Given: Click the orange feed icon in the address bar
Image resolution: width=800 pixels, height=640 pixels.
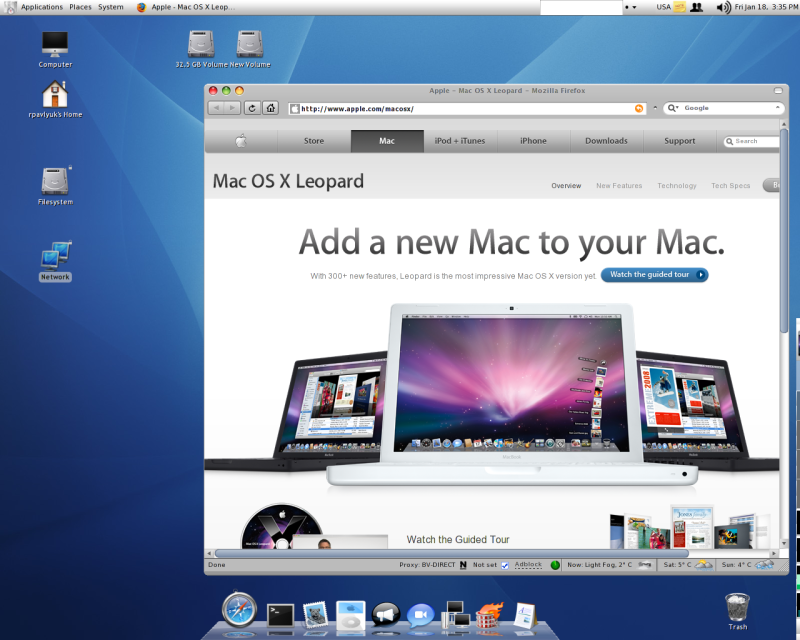Looking at the screenshot, I should click(639, 108).
